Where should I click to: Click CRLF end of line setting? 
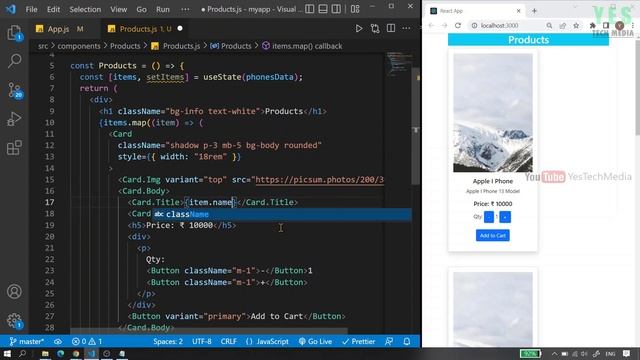229,342
